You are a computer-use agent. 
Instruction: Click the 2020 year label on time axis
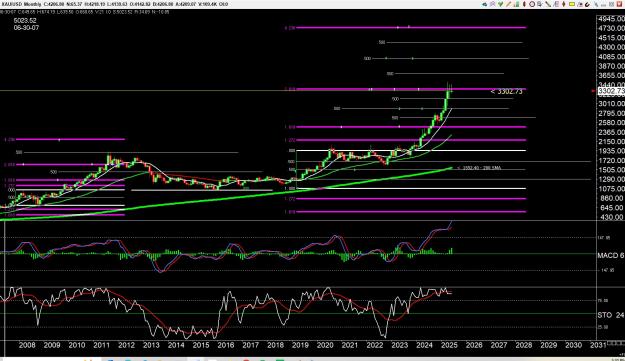coord(325,345)
